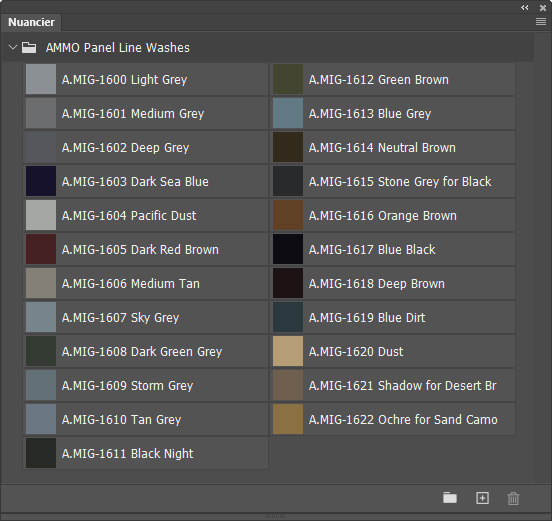
Task: Pick the A.MIG-1620 Dust color swatch
Action: [x=288, y=351]
